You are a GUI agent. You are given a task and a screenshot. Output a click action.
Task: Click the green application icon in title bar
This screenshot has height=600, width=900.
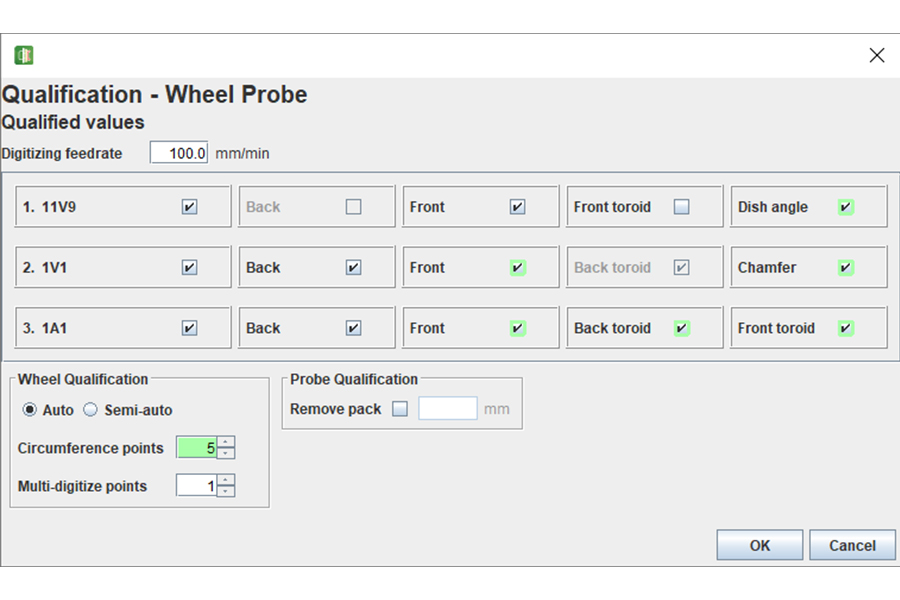coord(24,55)
